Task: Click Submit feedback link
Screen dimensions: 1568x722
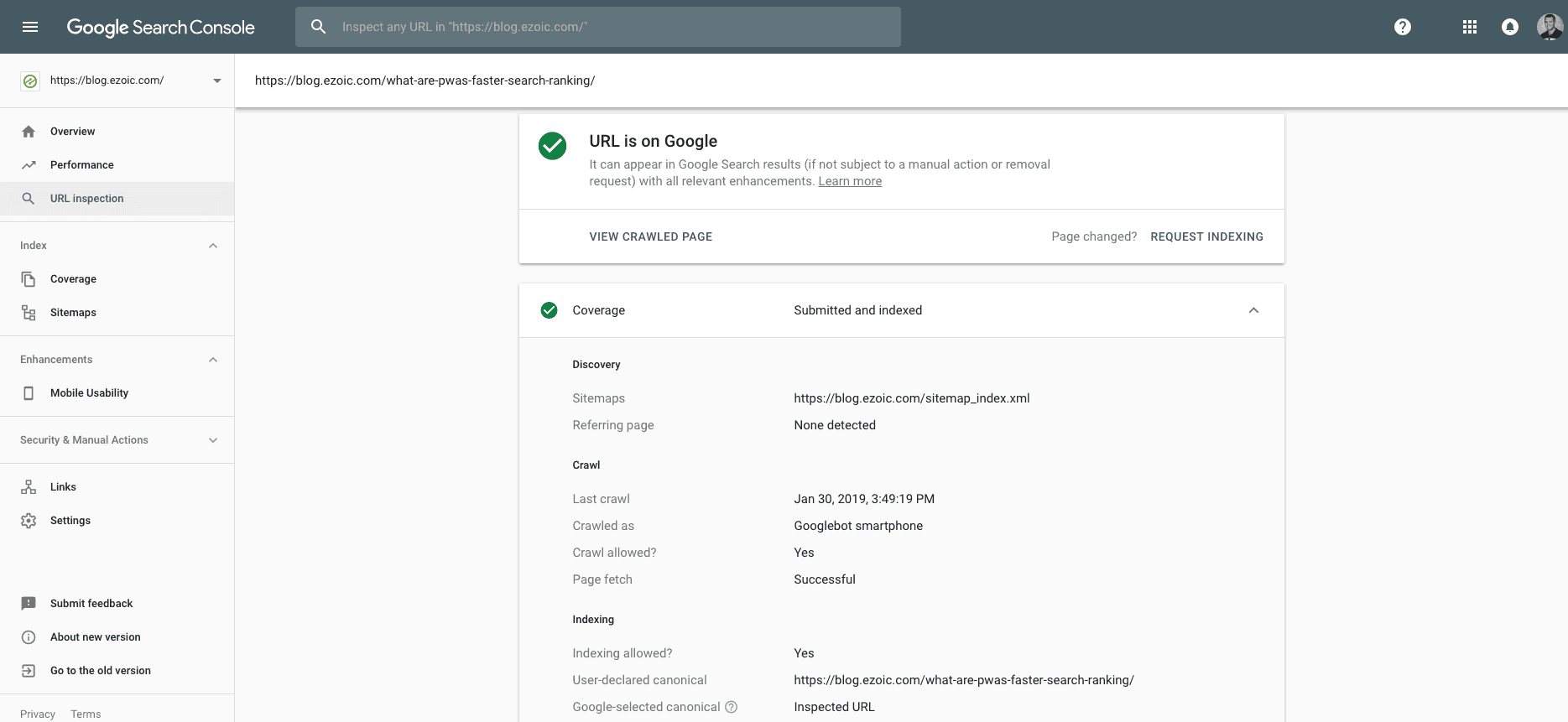Action: (91, 604)
